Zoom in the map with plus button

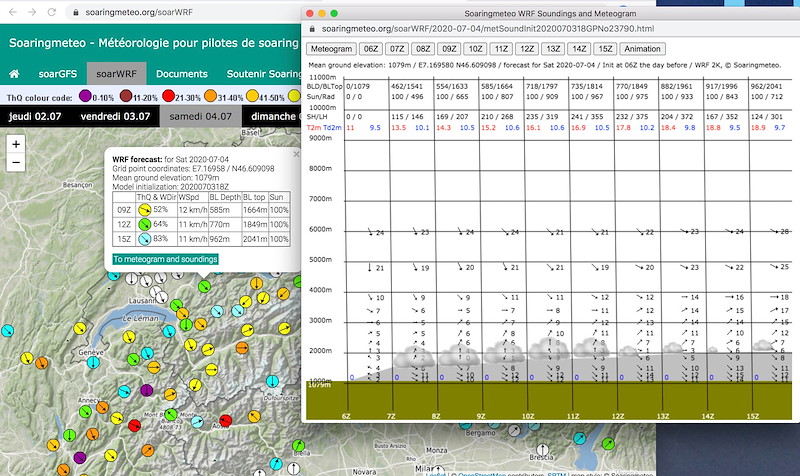tap(16, 144)
